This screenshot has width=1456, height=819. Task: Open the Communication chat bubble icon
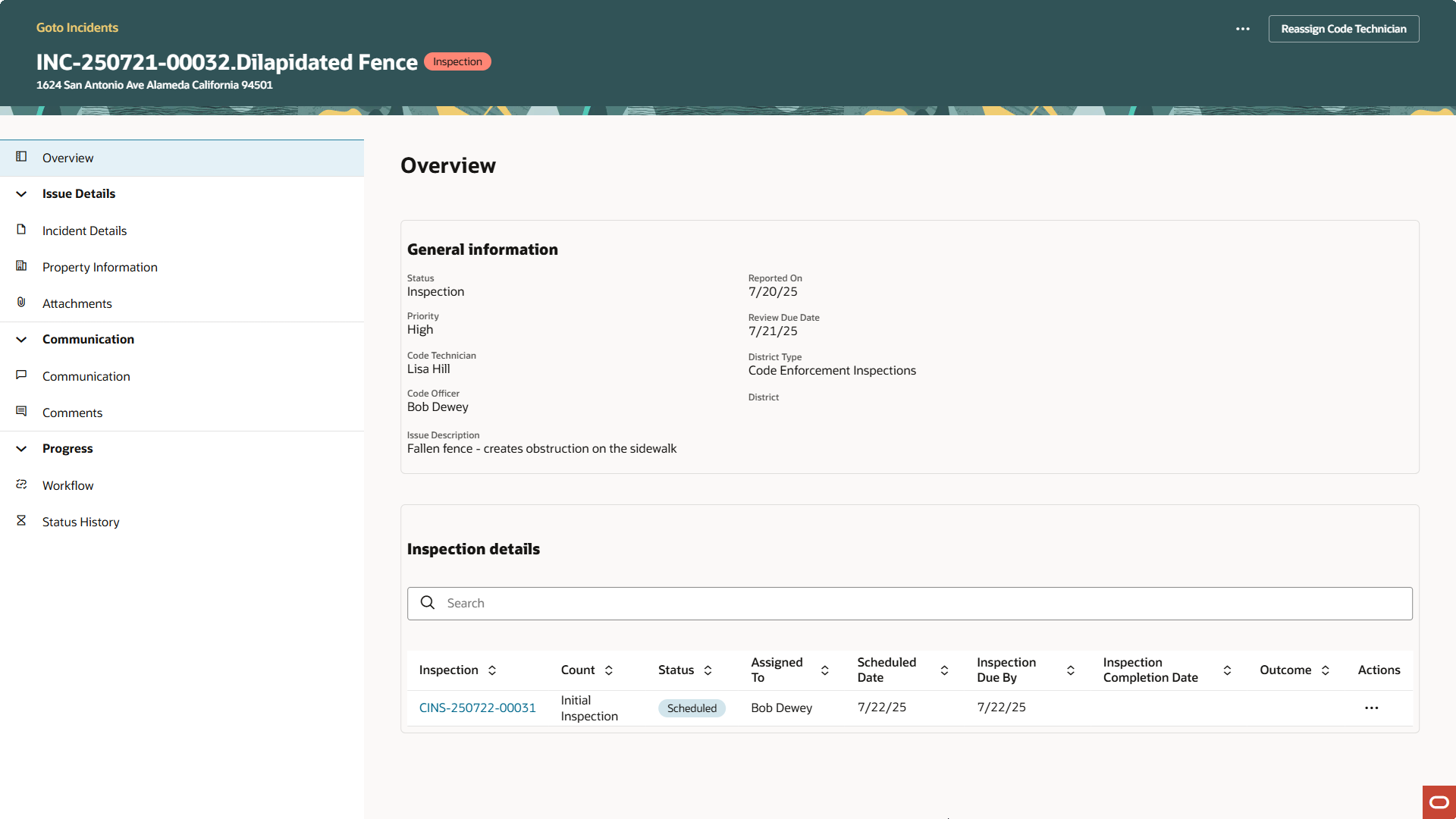pyautogui.click(x=21, y=375)
